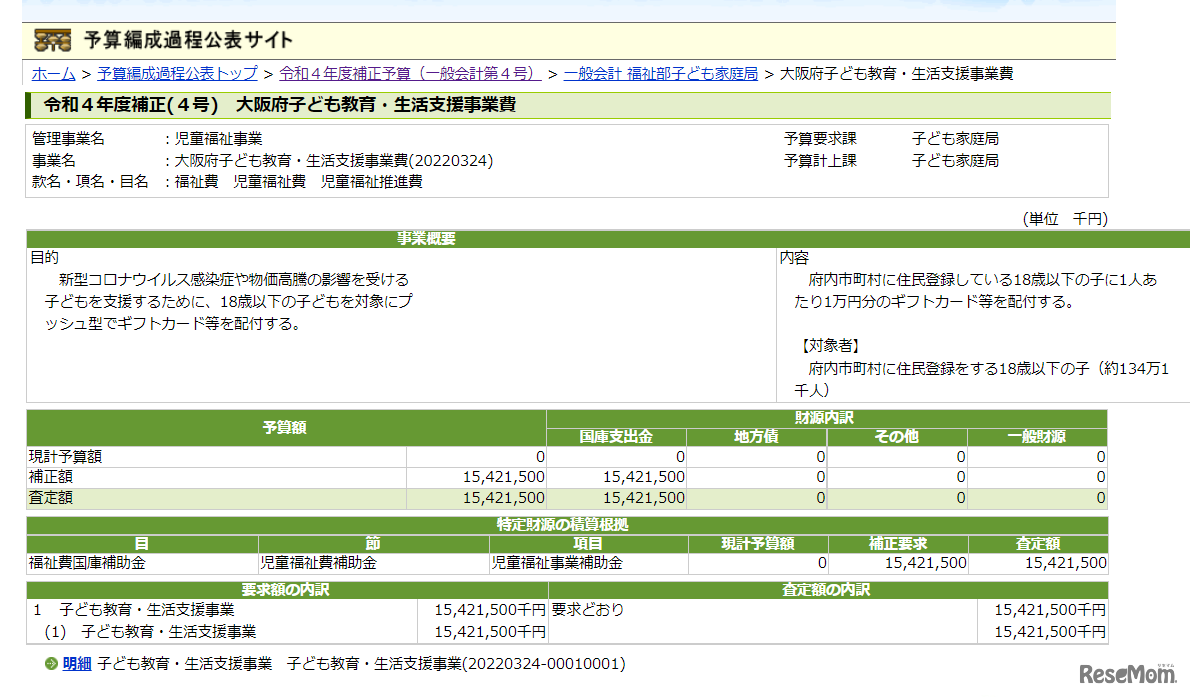Viewport: 1190px width, 697px height.
Task: Open the 予算編成過程公表トップ breadcrumb link
Action: (x=177, y=73)
